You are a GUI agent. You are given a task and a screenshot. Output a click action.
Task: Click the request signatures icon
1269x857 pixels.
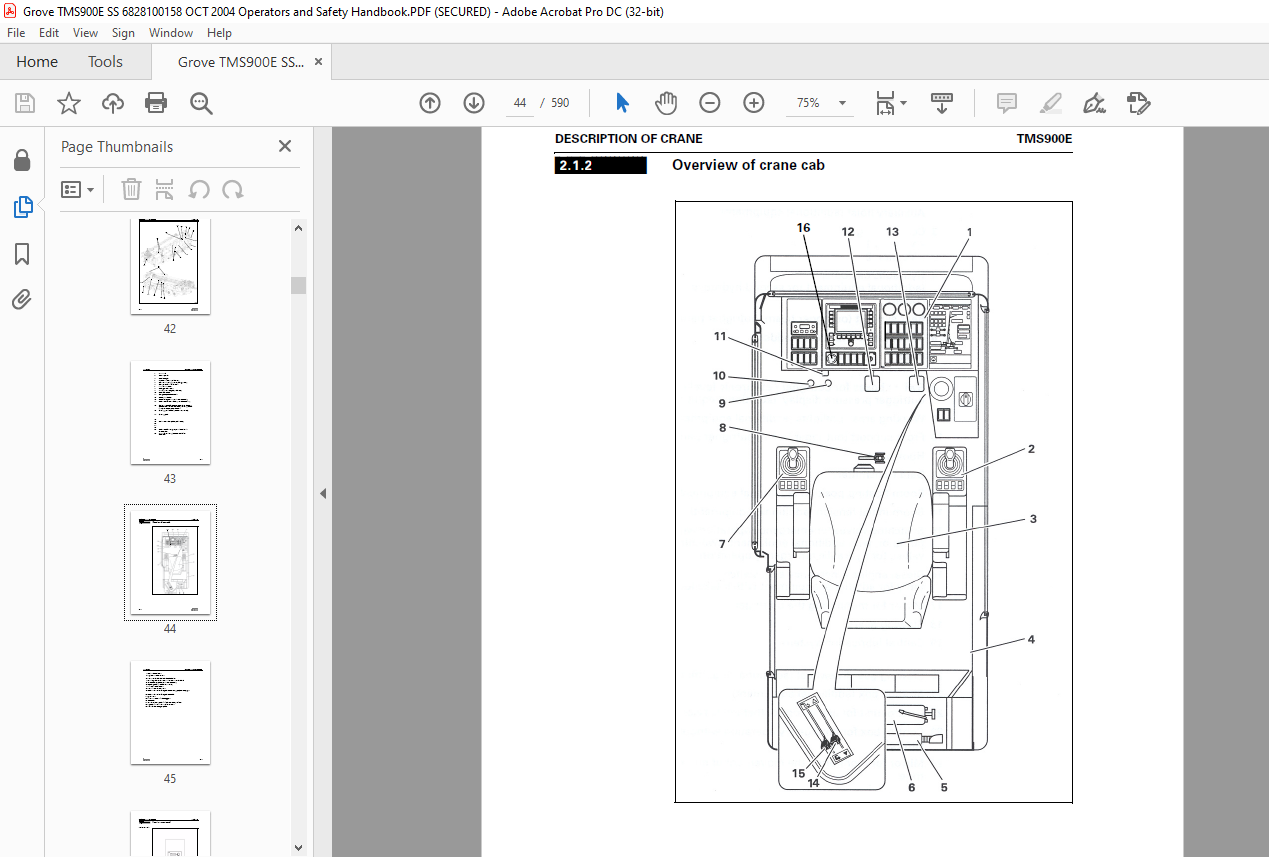tap(1138, 103)
